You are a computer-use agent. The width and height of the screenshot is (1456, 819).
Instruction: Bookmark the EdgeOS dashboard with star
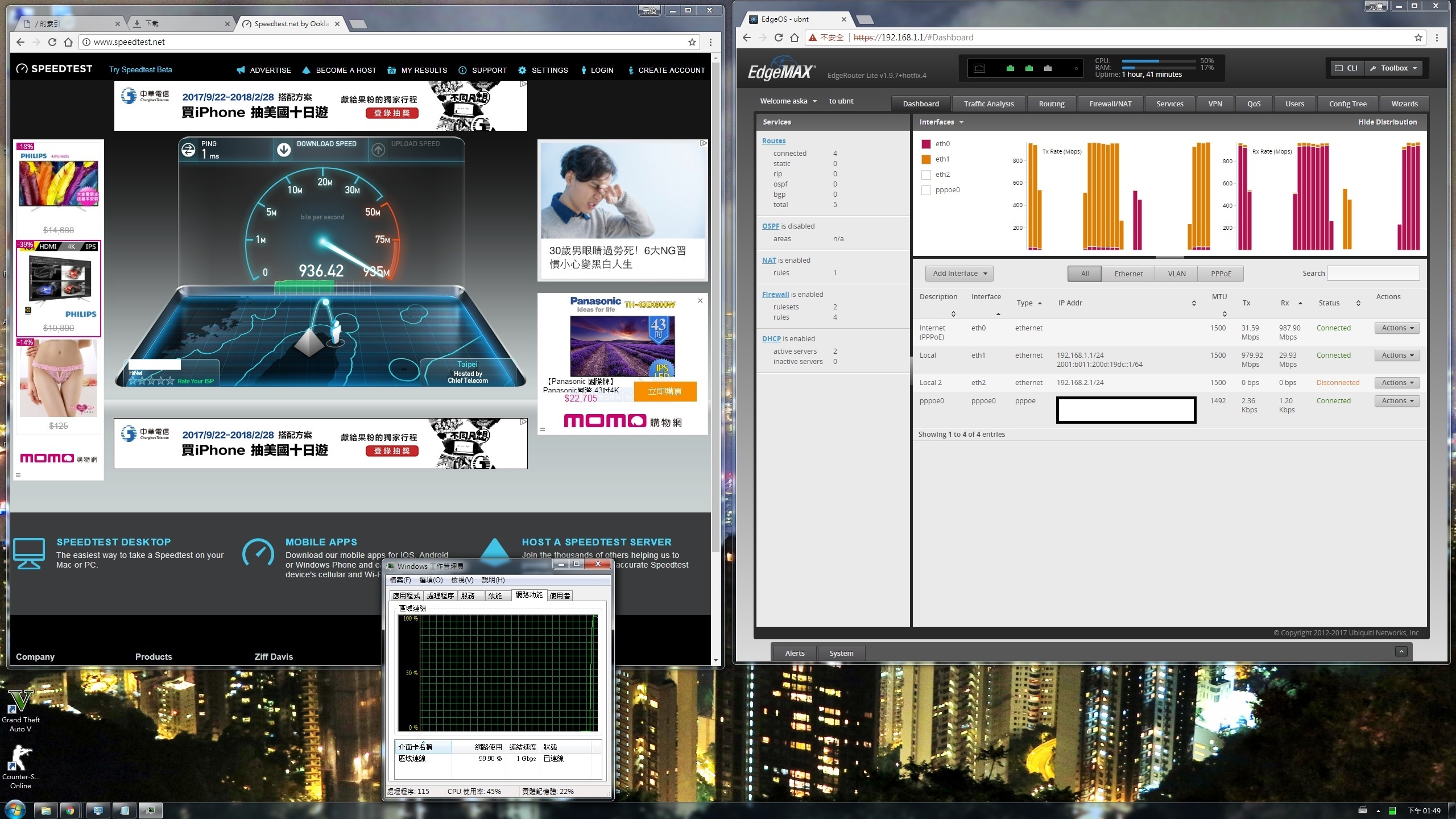(1418, 38)
